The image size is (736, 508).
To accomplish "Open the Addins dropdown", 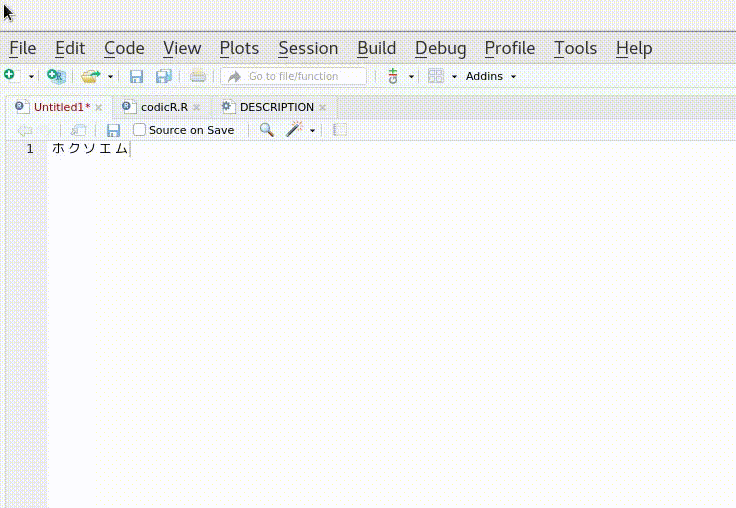I will click(491, 76).
